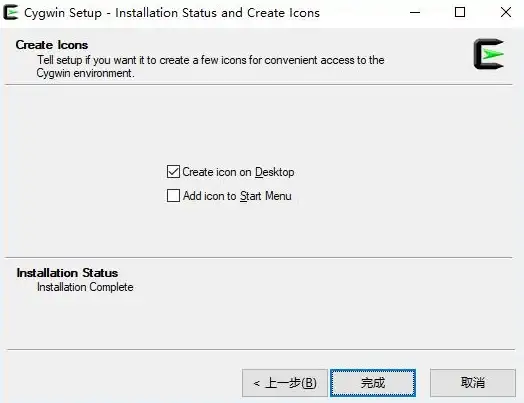The height and width of the screenshot is (403, 524).
Task: Close the Cygwin Setup window with X
Action: coord(506,12)
